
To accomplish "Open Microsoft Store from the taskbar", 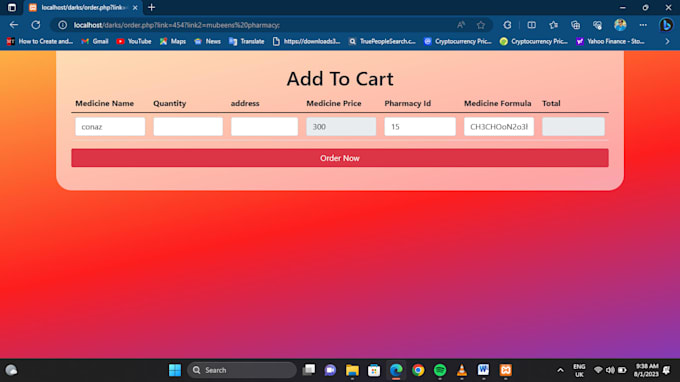I will [x=374, y=370].
